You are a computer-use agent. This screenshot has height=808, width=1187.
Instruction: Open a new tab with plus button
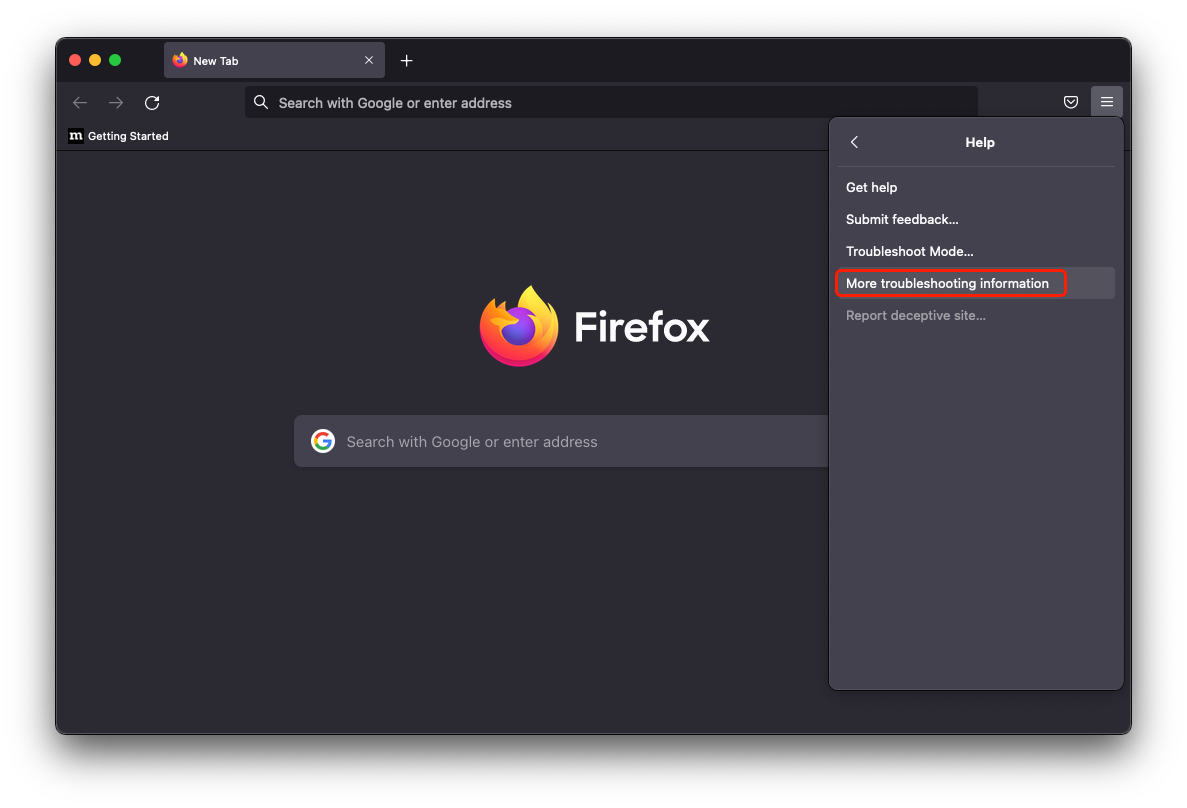(407, 61)
